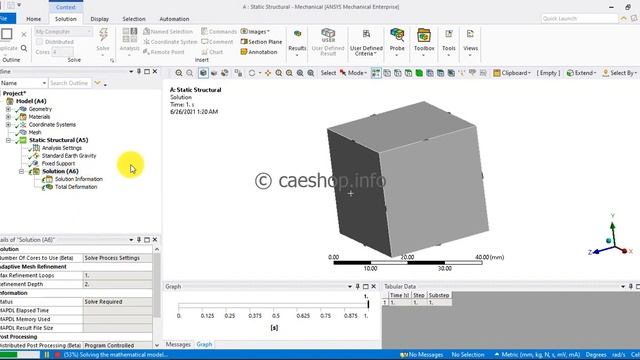Open the Tools ribbon button
Image resolution: width=640 pixels, height=360 pixels.
pyautogui.click(x=449, y=41)
